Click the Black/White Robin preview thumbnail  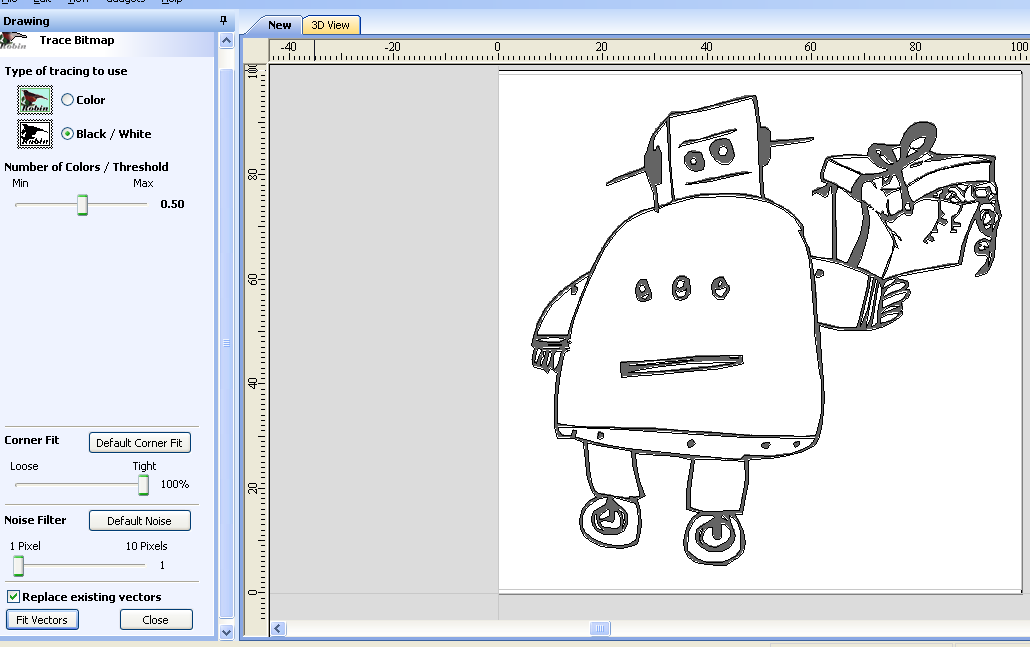click(x=33, y=133)
